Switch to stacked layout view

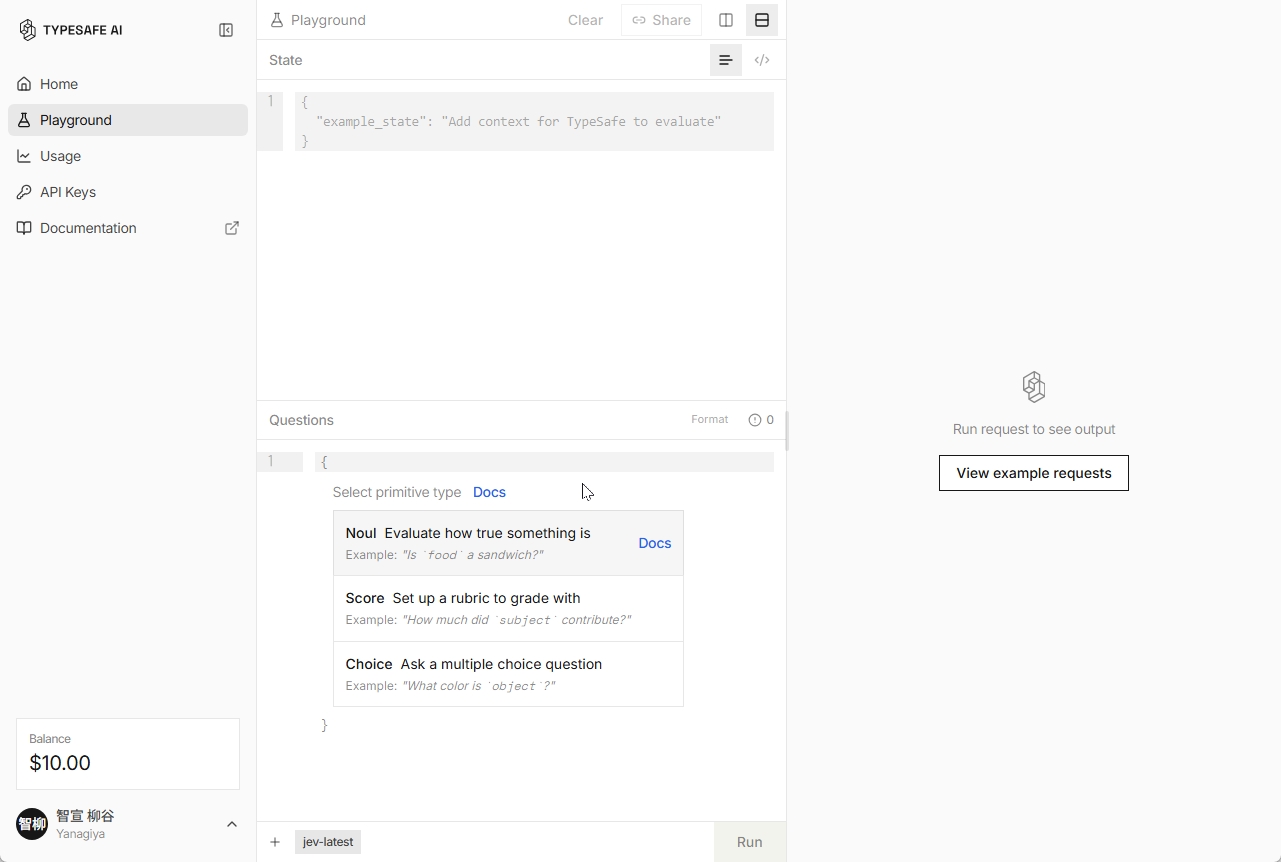[x=762, y=20]
